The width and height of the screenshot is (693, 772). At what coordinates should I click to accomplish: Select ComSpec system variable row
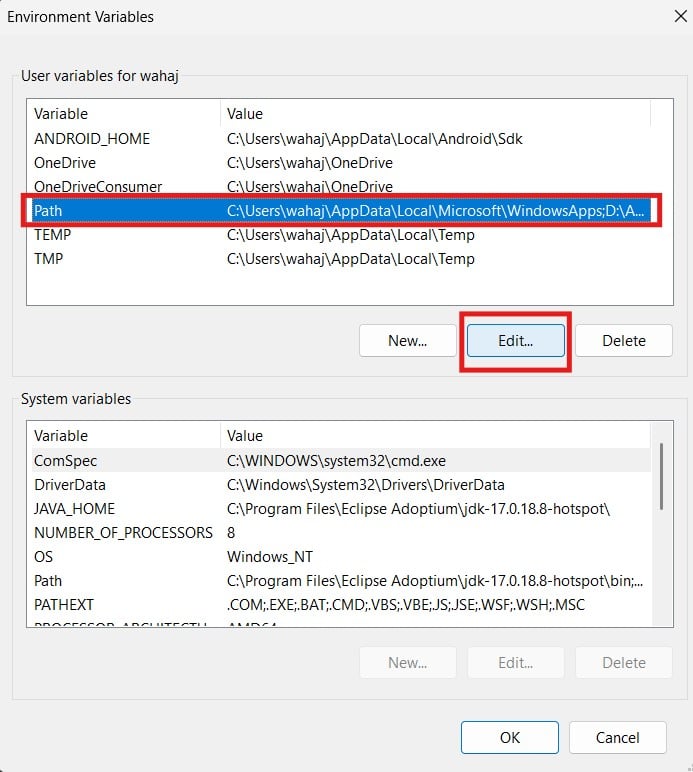[x=66, y=461]
